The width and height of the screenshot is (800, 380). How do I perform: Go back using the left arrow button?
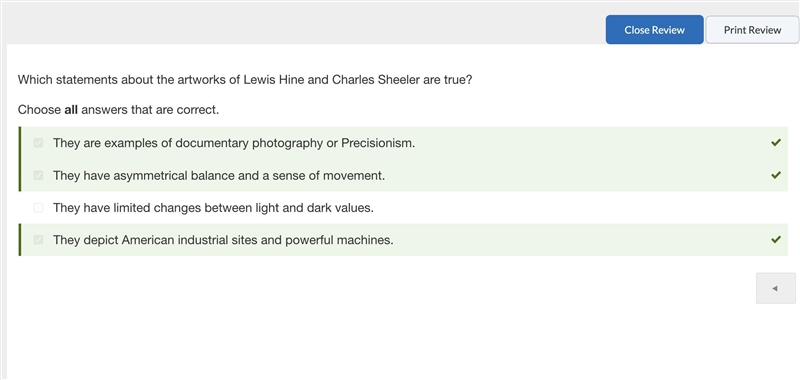(776, 288)
